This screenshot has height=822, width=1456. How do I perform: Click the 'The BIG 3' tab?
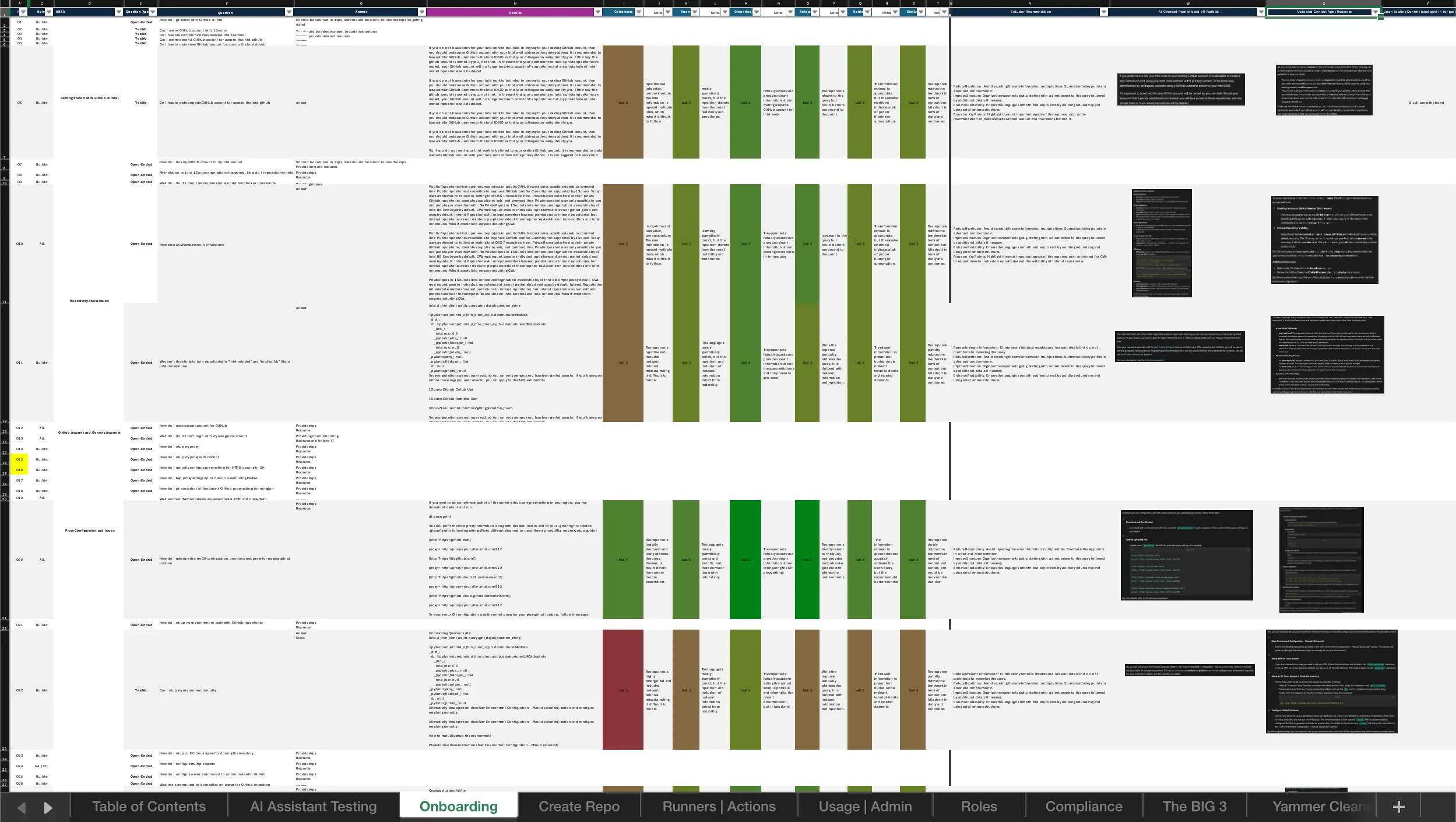[x=1194, y=806]
